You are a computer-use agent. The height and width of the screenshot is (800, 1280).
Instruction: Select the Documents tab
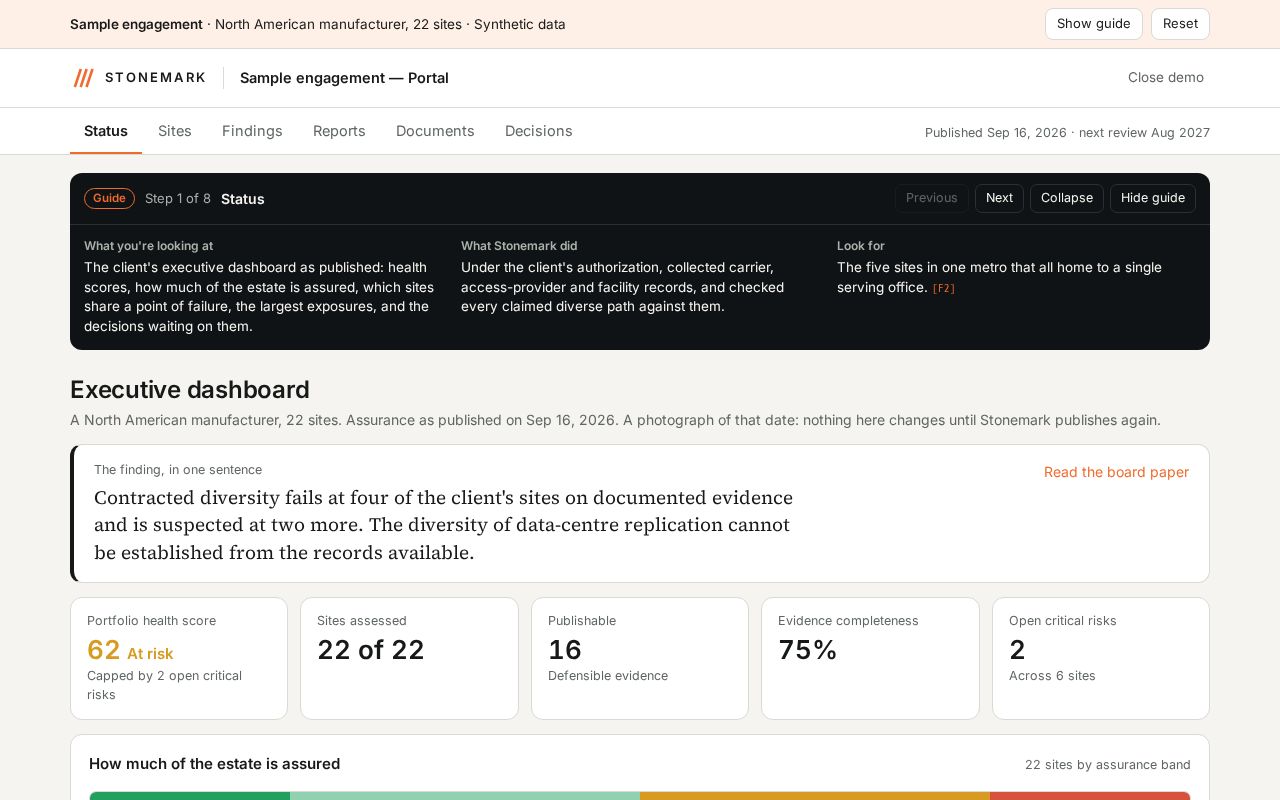[x=435, y=131]
